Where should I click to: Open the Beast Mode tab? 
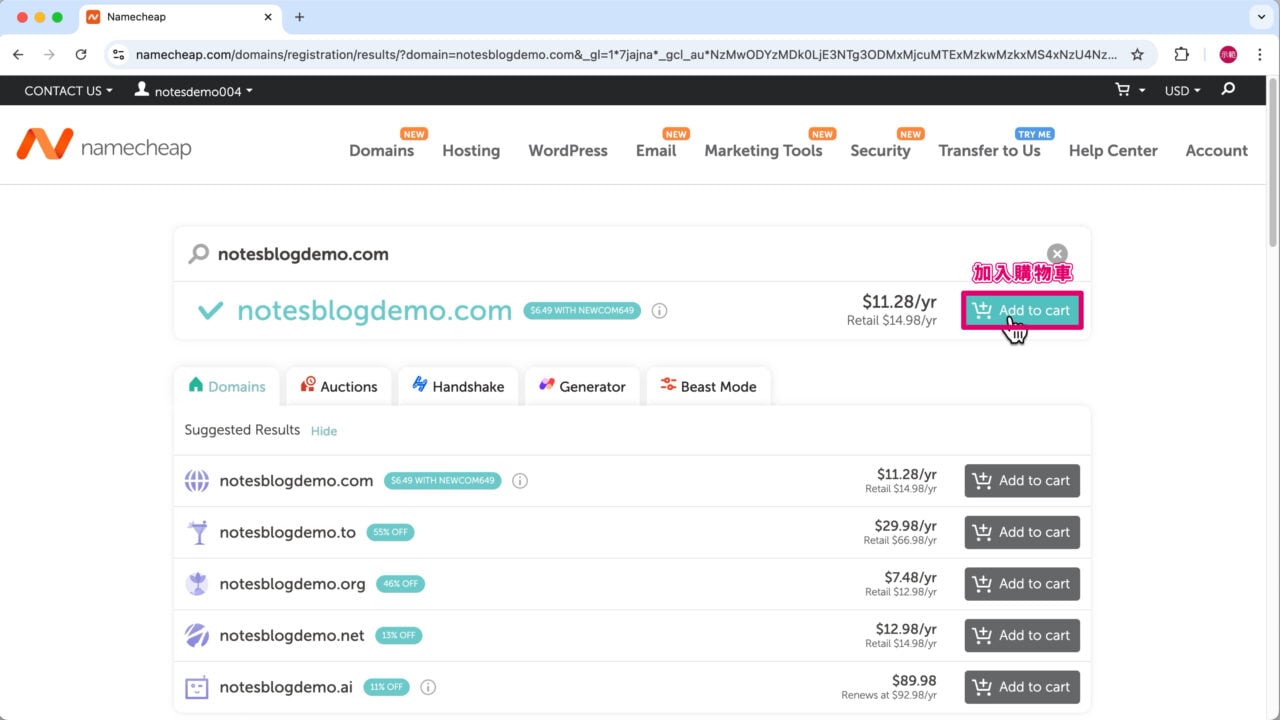point(707,386)
